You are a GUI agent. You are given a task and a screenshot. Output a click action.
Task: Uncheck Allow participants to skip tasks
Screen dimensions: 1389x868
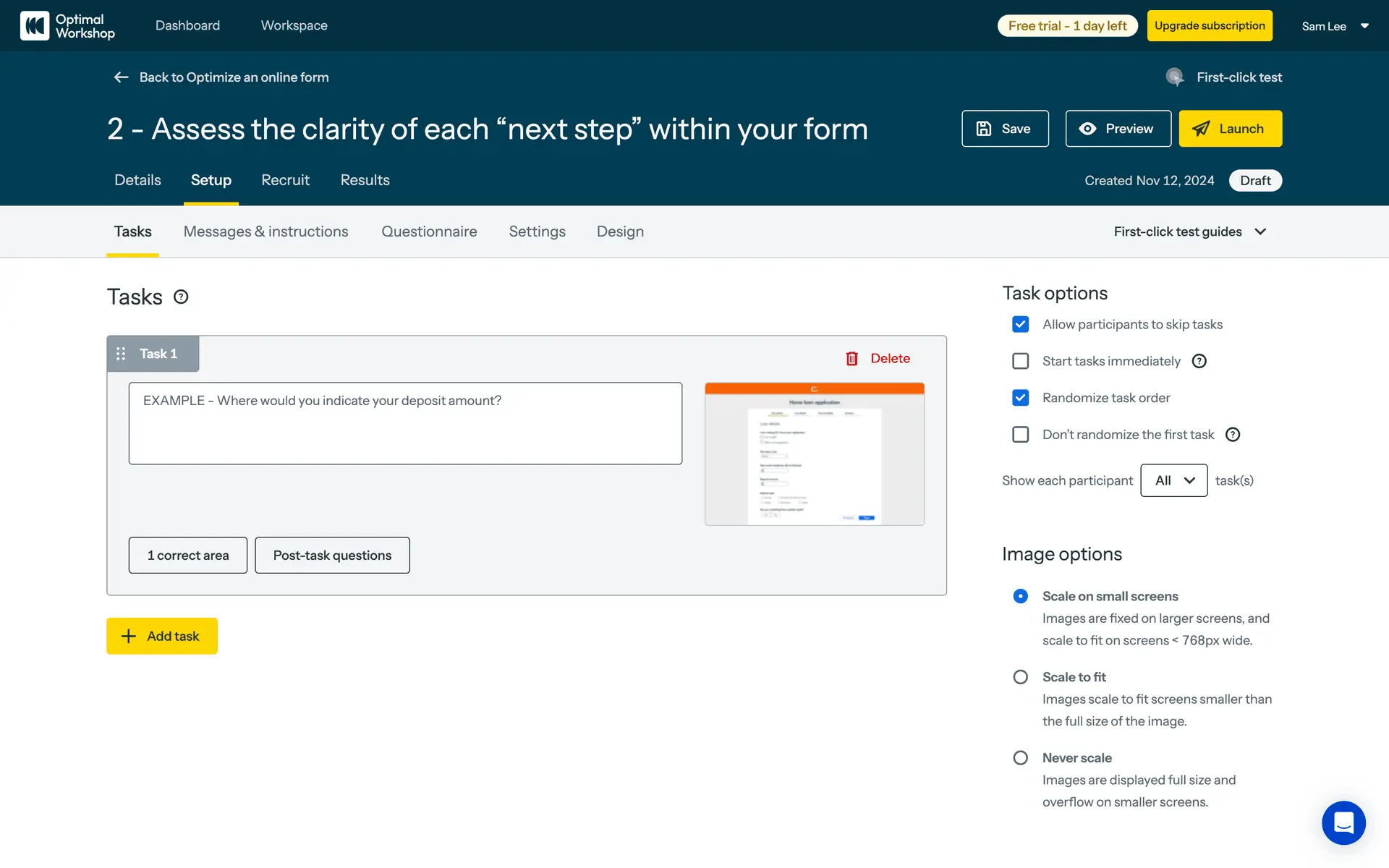pos(1020,325)
